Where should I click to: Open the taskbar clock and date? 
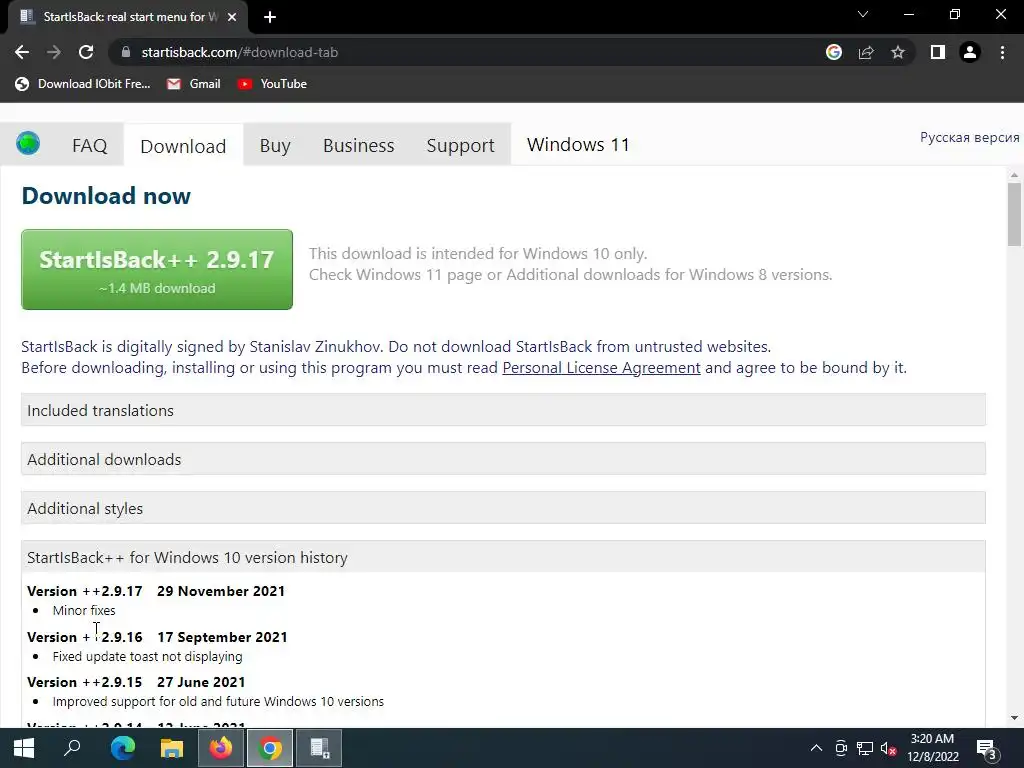(x=933, y=748)
